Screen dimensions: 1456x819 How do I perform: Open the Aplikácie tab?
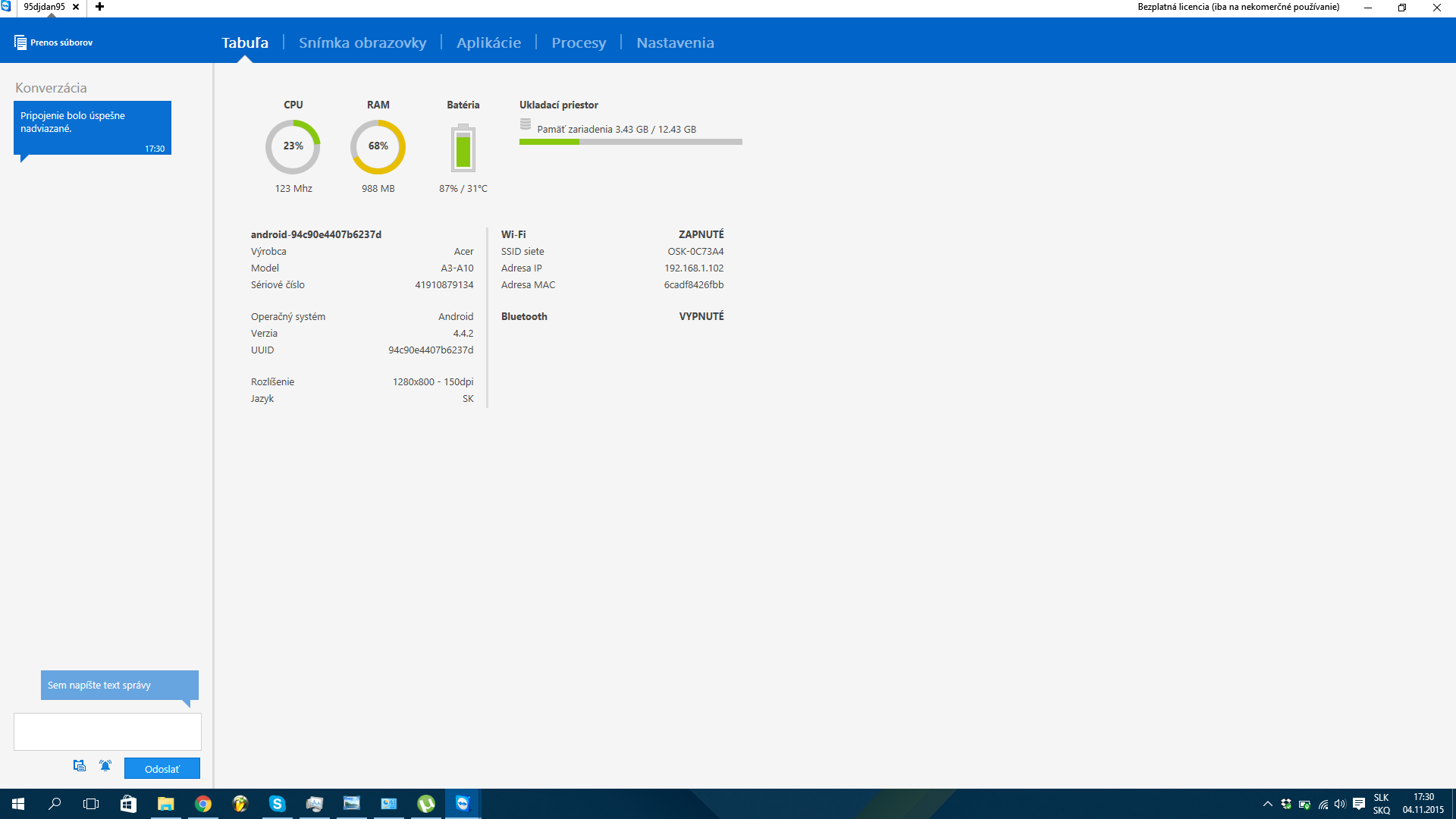(488, 42)
